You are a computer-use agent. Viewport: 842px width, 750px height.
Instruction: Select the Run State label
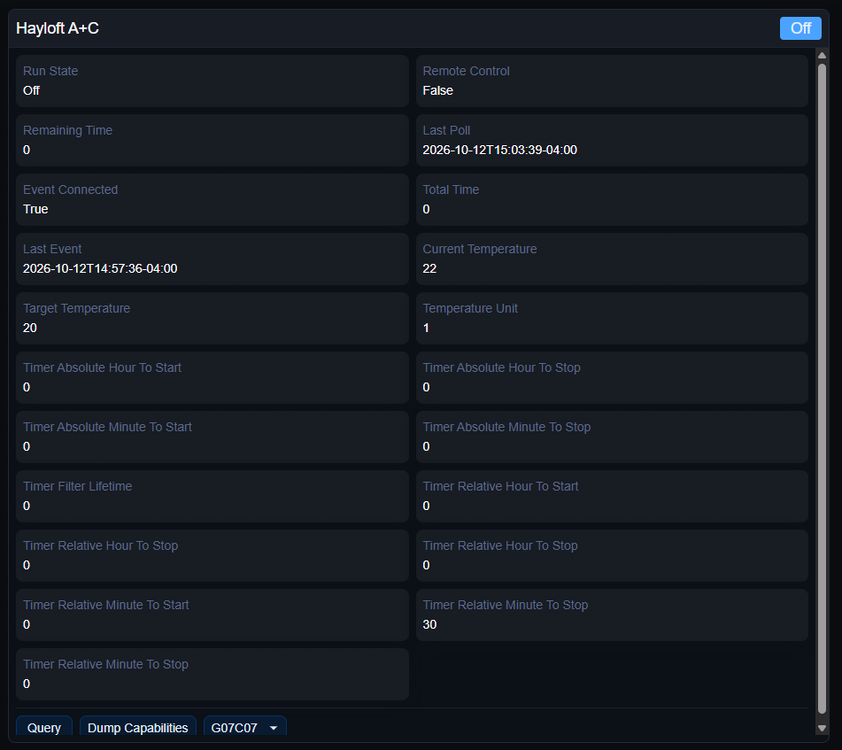click(50, 71)
